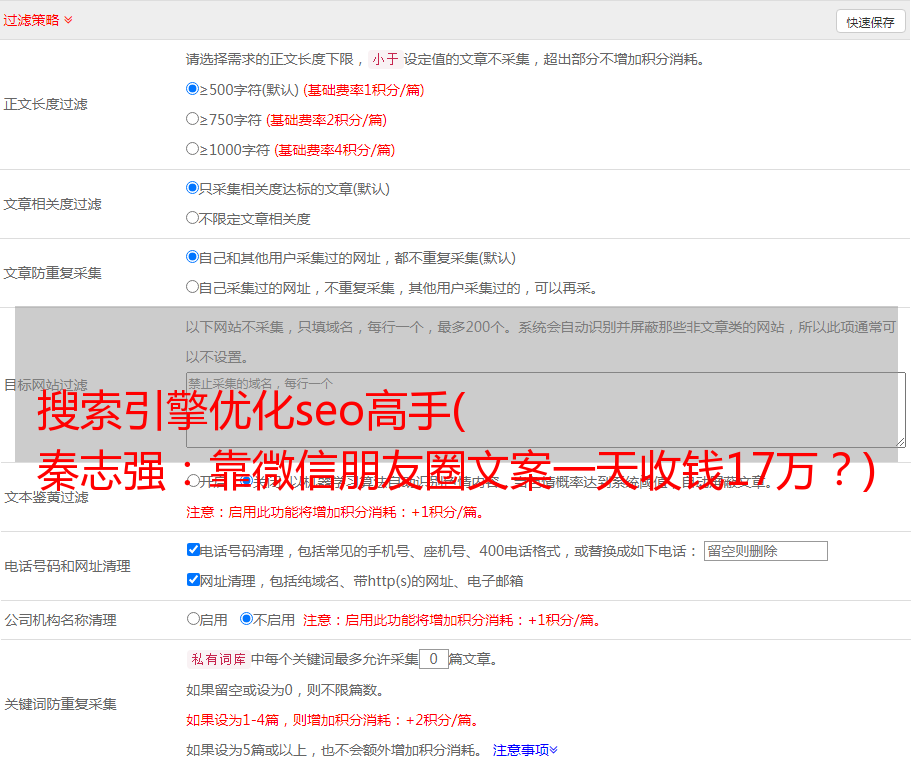Expand the 注意事项 link

pyautogui.click(x=525, y=751)
